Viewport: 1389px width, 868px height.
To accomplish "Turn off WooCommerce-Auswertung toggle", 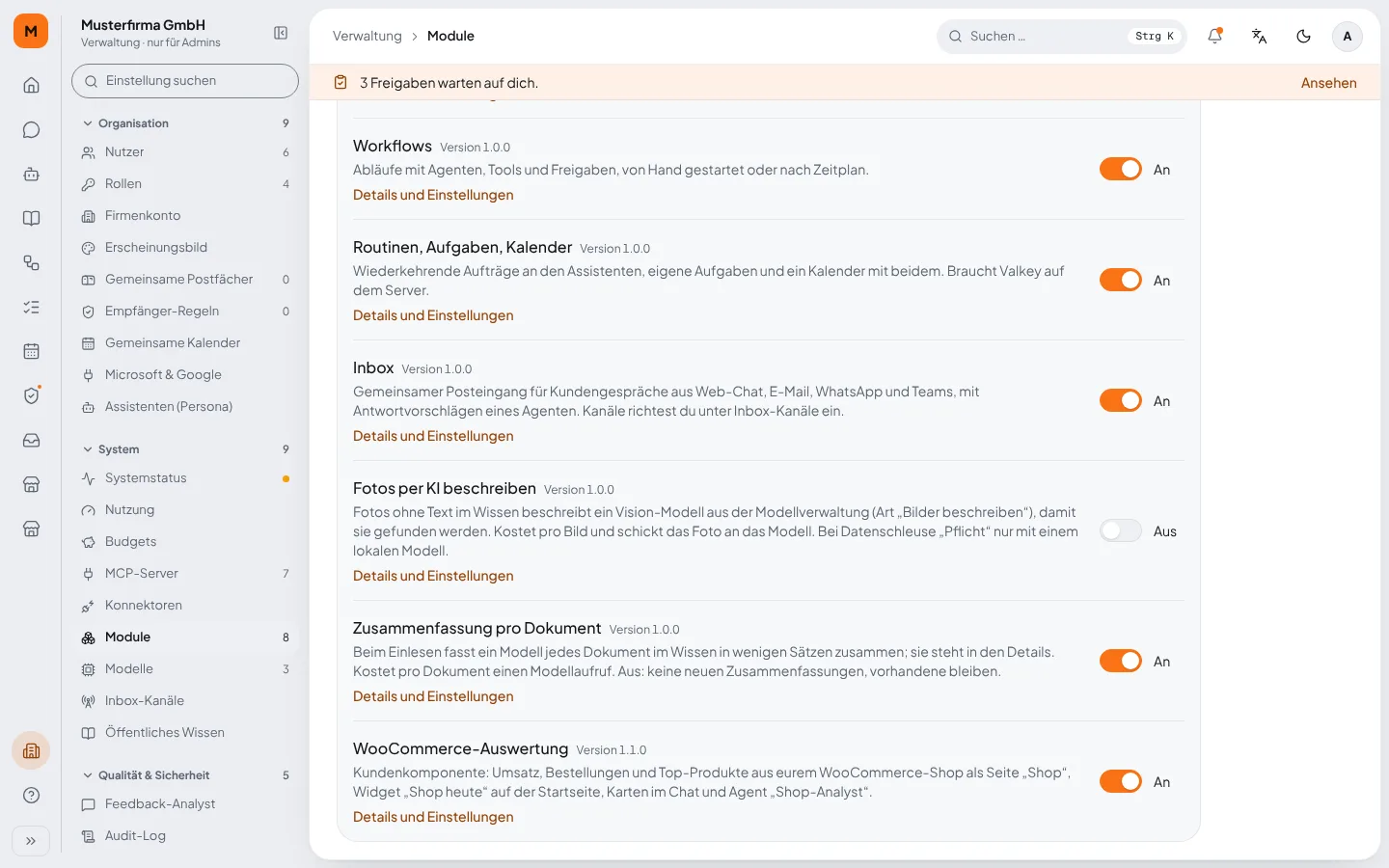I will tap(1121, 781).
